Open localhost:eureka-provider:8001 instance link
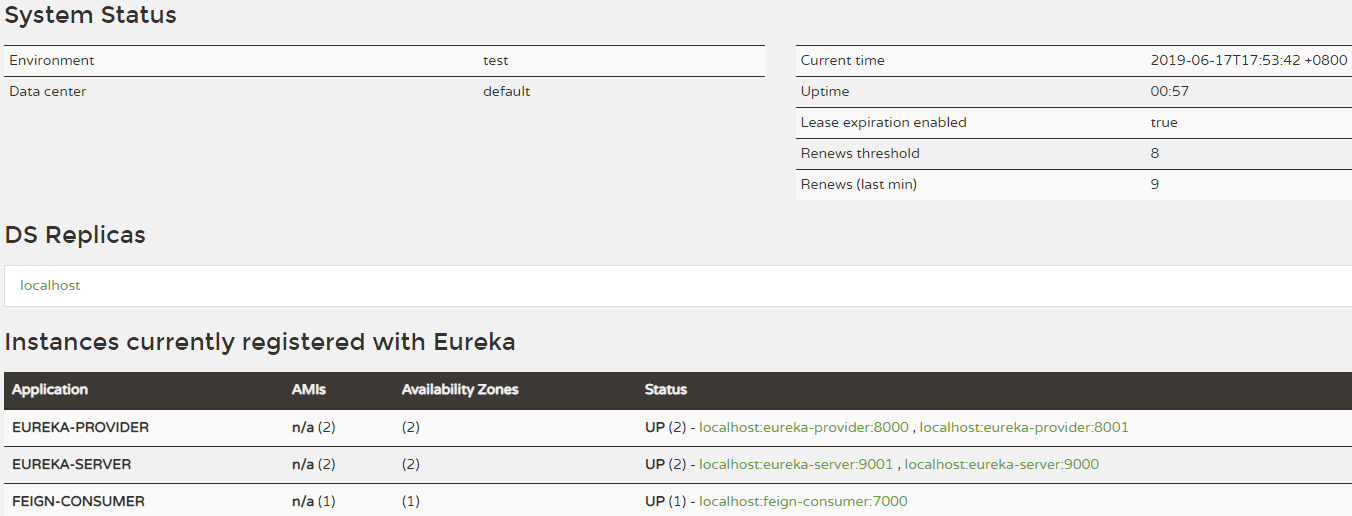Screen dimensions: 1352x516 click(1024, 428)
